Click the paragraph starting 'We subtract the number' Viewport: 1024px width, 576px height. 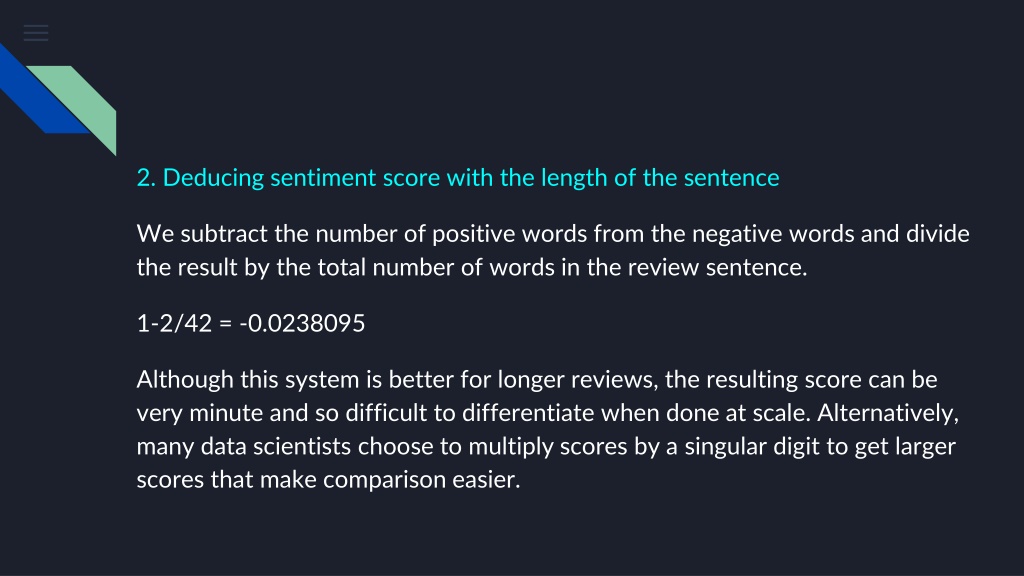pyautogui.click(x=553, y=250)
